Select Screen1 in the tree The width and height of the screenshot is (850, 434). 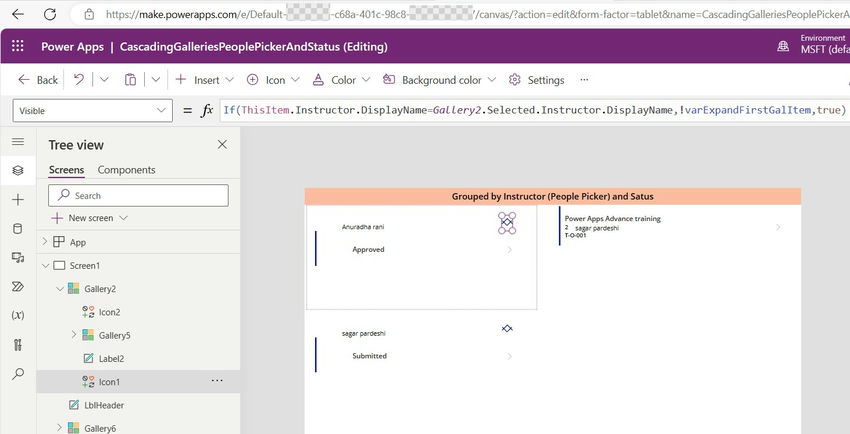(x=85, y=265)
